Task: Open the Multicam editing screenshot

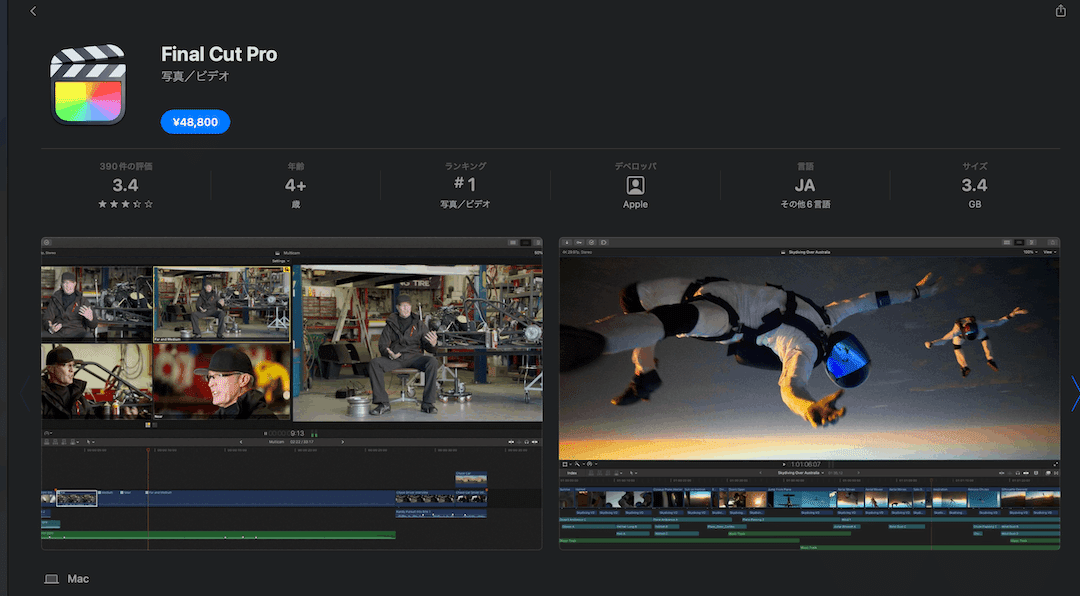Action: [291, 393]
